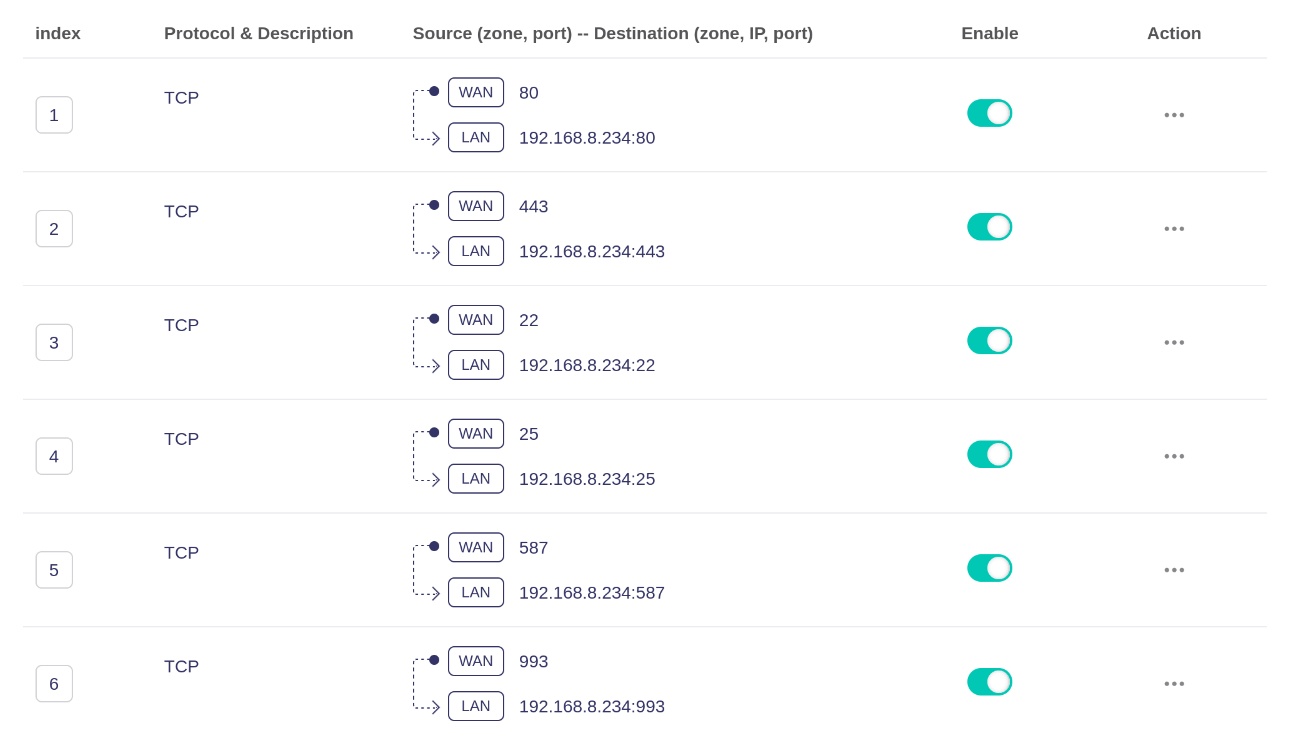Open action menu for port 80 rule
Screen dimensions: 1291x738
coord(1174,115)
